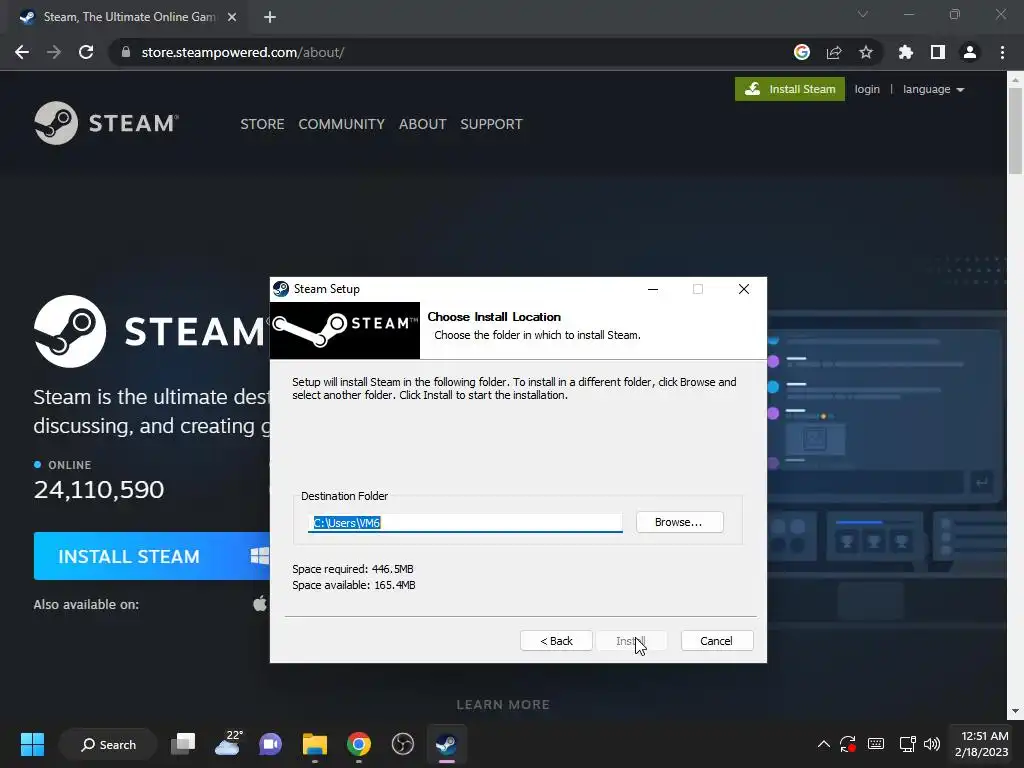
Task: Click the browser forward arrow
Action: (x=54, y=52)
